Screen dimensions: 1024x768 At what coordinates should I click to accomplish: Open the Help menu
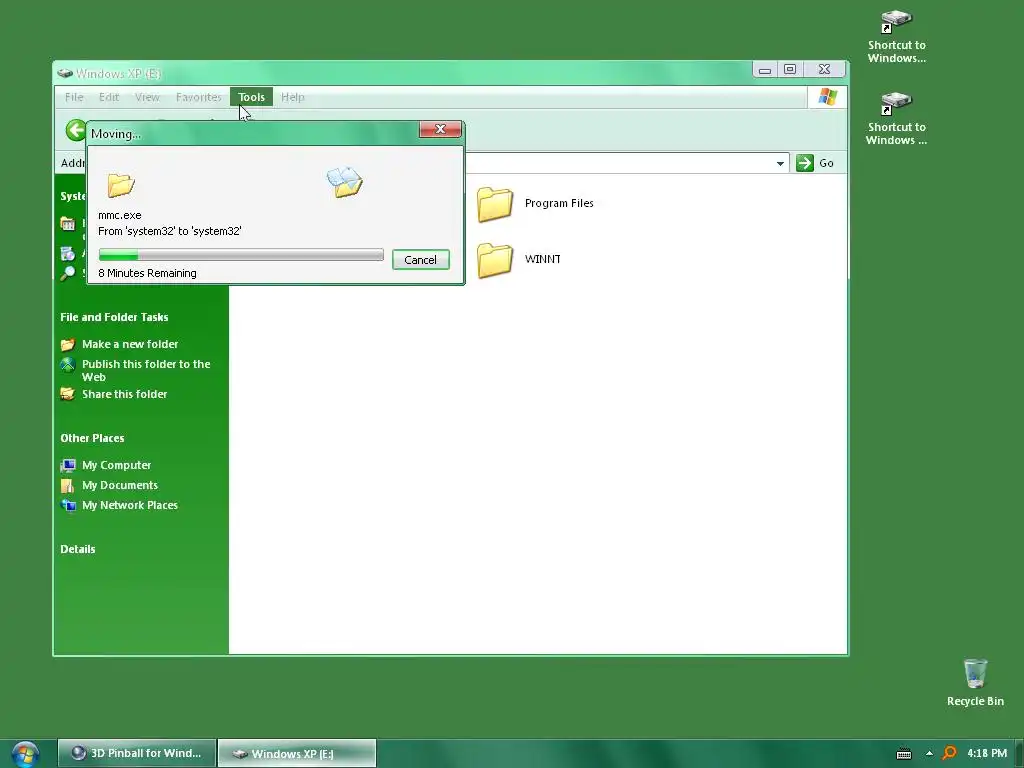[x=293, y=97]
